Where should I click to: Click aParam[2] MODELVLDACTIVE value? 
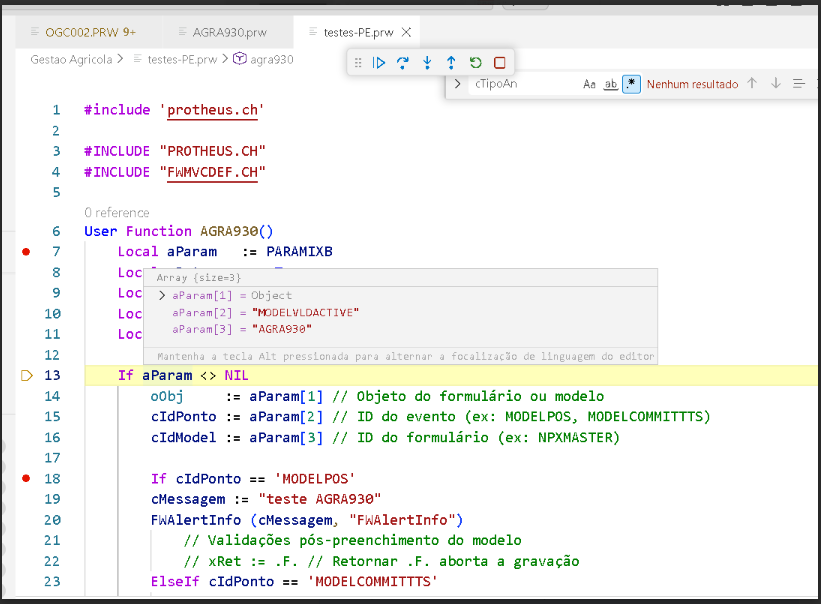tap(305, 312)
